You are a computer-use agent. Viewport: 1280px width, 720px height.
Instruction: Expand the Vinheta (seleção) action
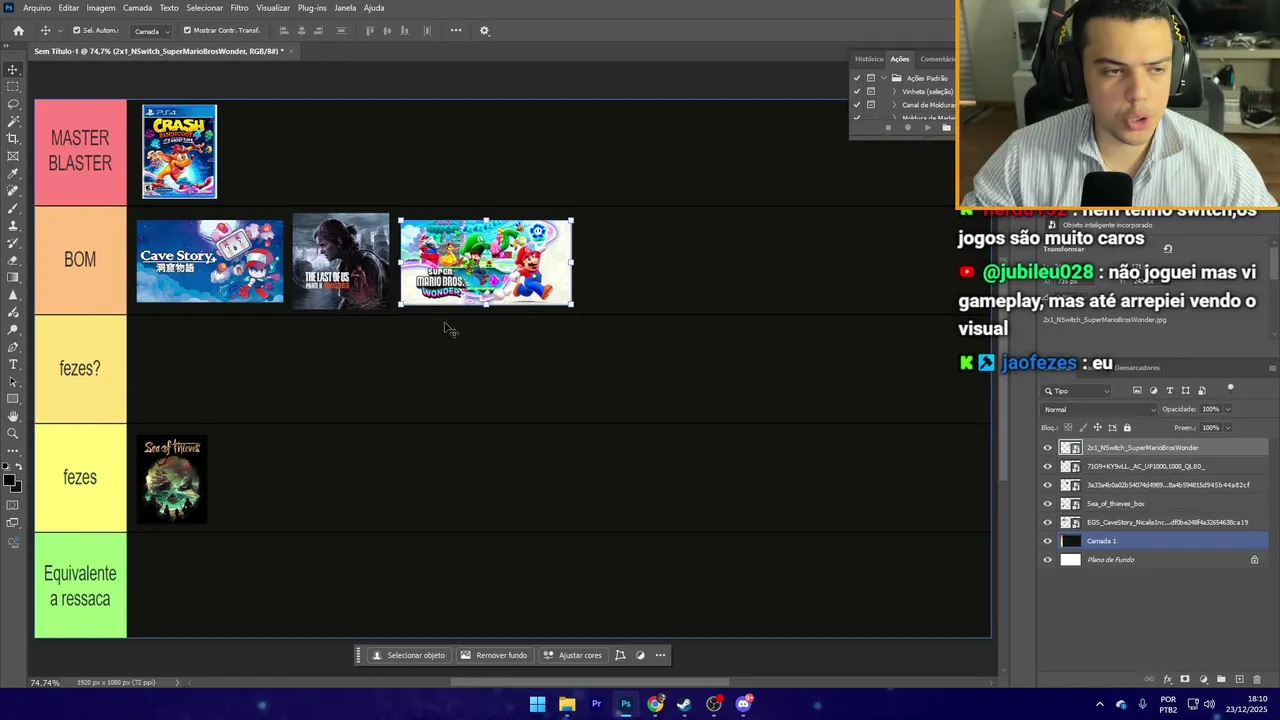coord(894,92)
